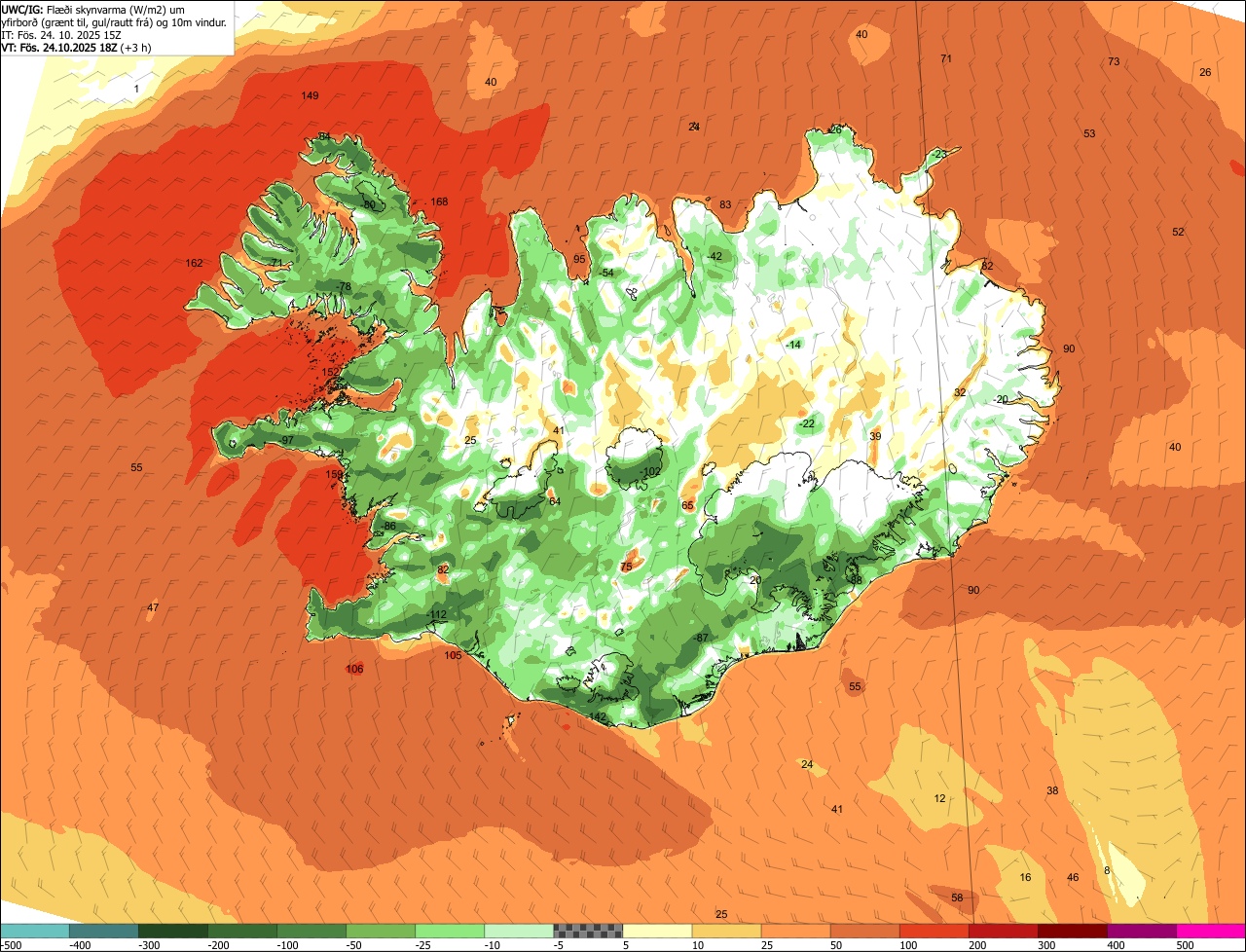Click the '105' value on the southwest coast
The width and height of the screenshot is (1246, 952).
click(x=453, y=655)
